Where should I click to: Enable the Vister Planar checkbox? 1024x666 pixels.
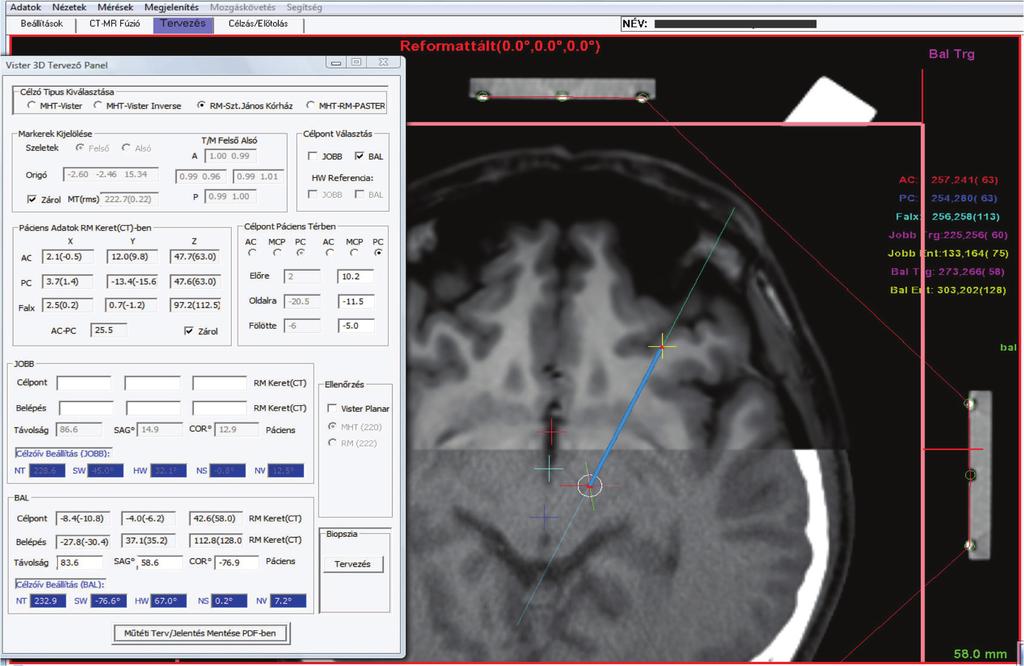[332, 408]
